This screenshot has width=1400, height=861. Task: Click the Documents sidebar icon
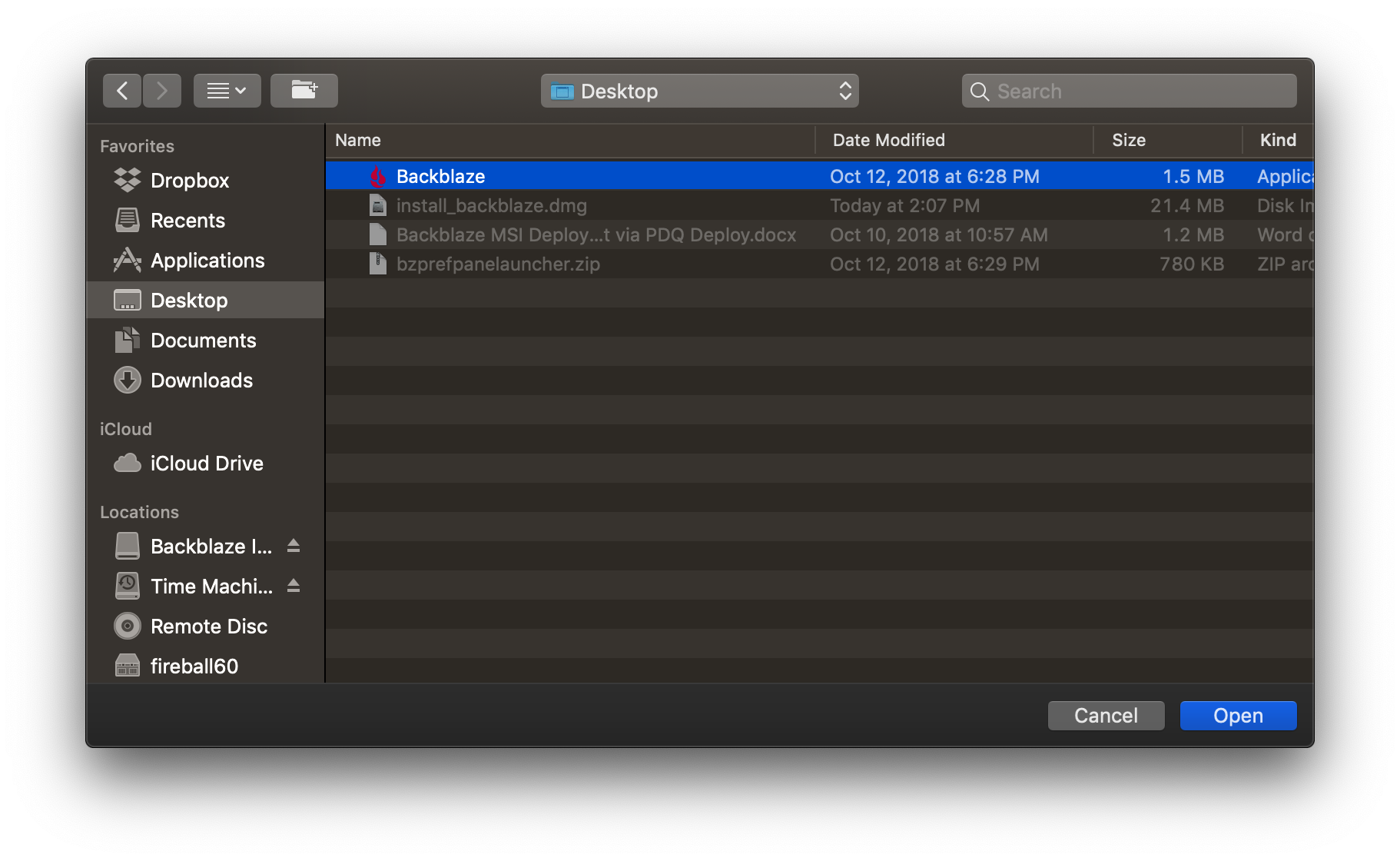127,340
